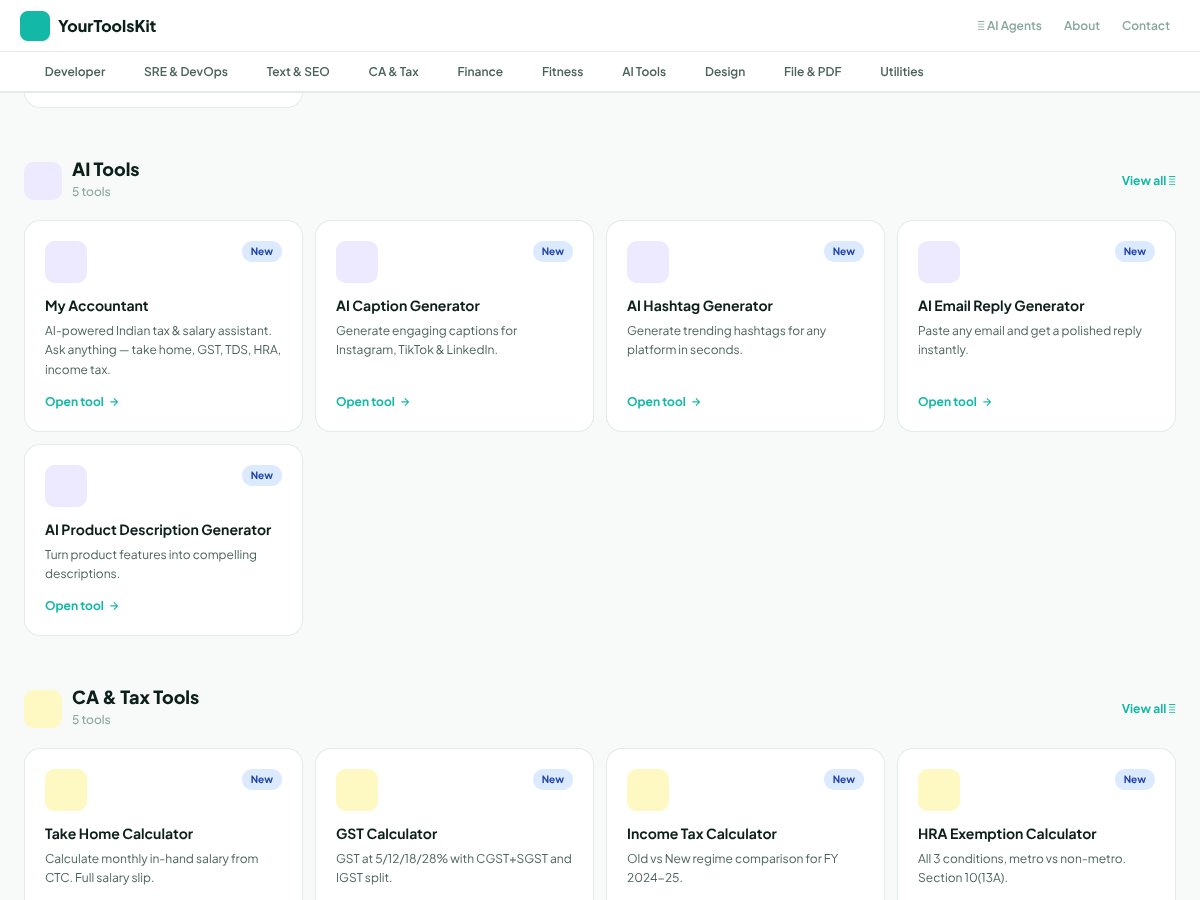Screen dimensions: 1200x900
Task: Open tool link for AI Hashtag Generator
Action: point(664,402)
